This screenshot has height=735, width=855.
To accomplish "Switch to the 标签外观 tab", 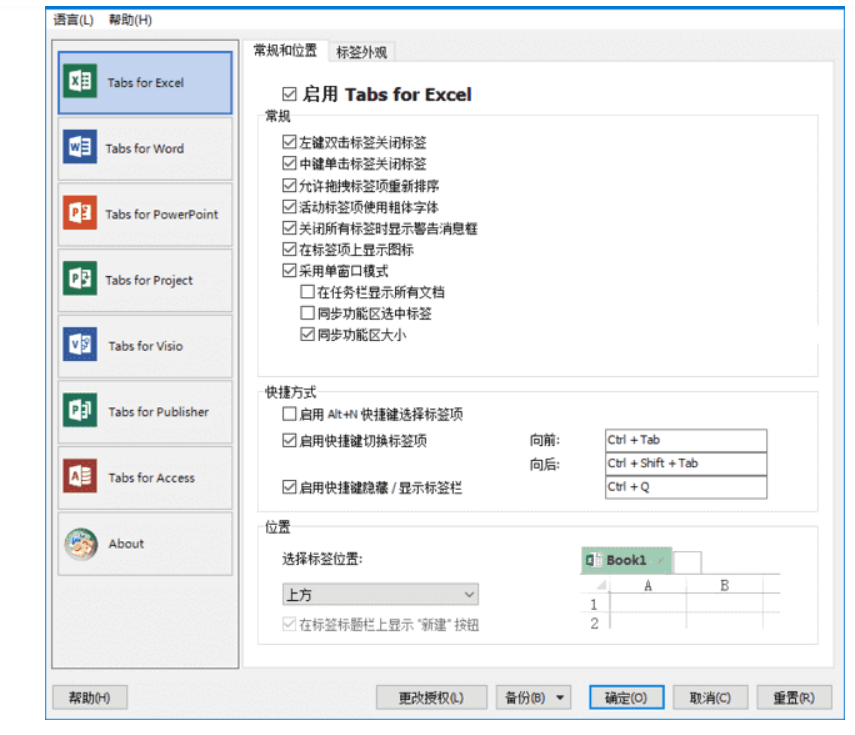I will click(x=361, y=52).
